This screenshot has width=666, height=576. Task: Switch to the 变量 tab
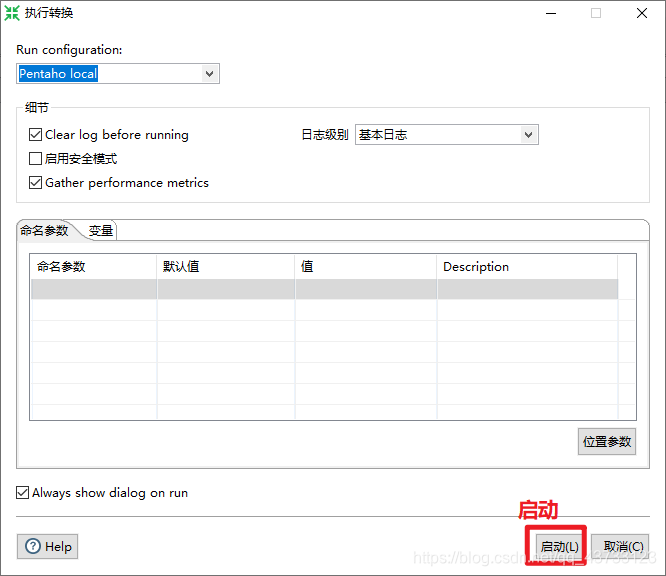pos(101,231)
